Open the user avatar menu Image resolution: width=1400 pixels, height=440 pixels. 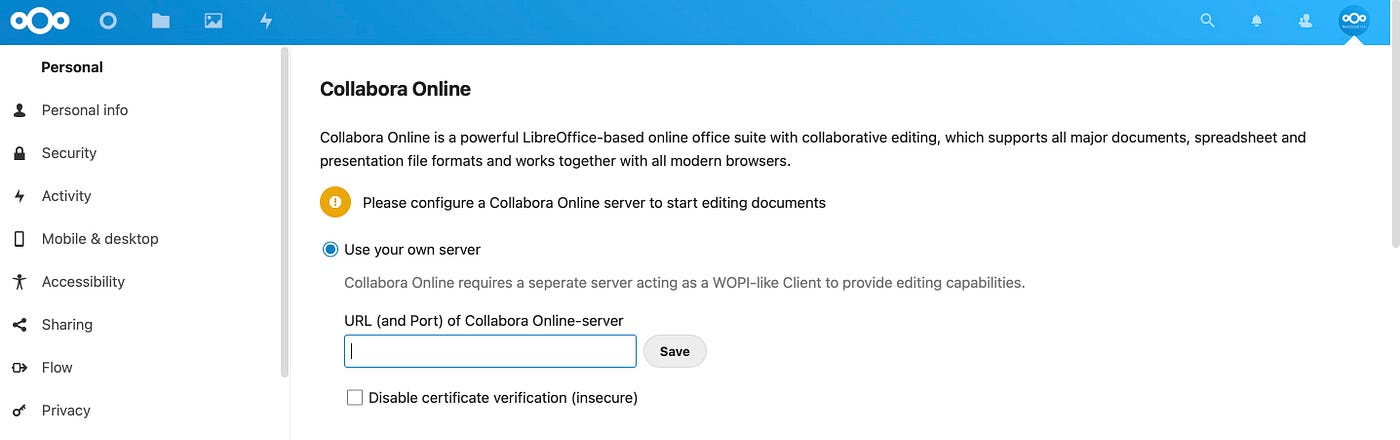[x=1353, y=20]
